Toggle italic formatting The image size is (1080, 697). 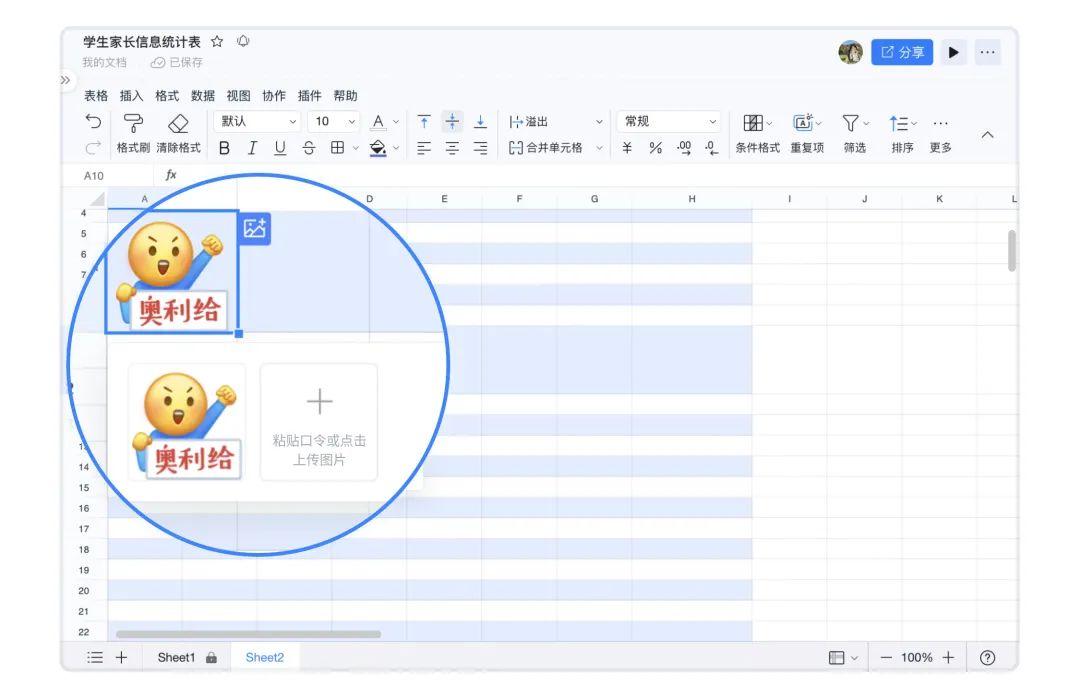tap(252, 148)
